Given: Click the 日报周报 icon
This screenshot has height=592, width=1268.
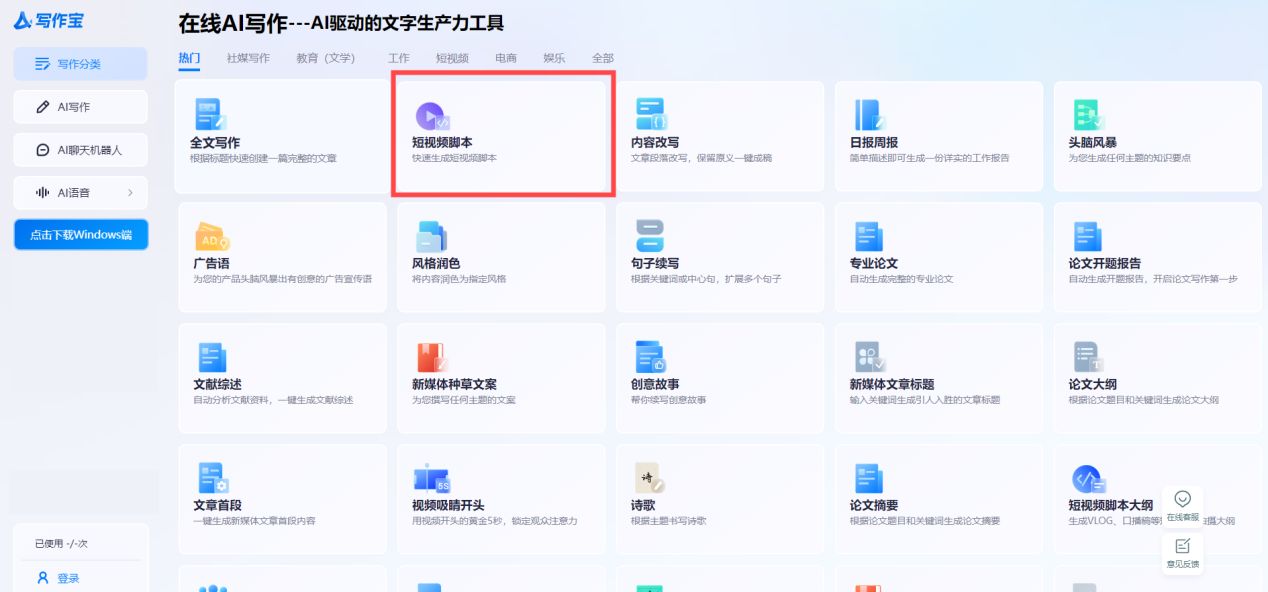Looking at the screenshot, I should (x=868, y=115).
